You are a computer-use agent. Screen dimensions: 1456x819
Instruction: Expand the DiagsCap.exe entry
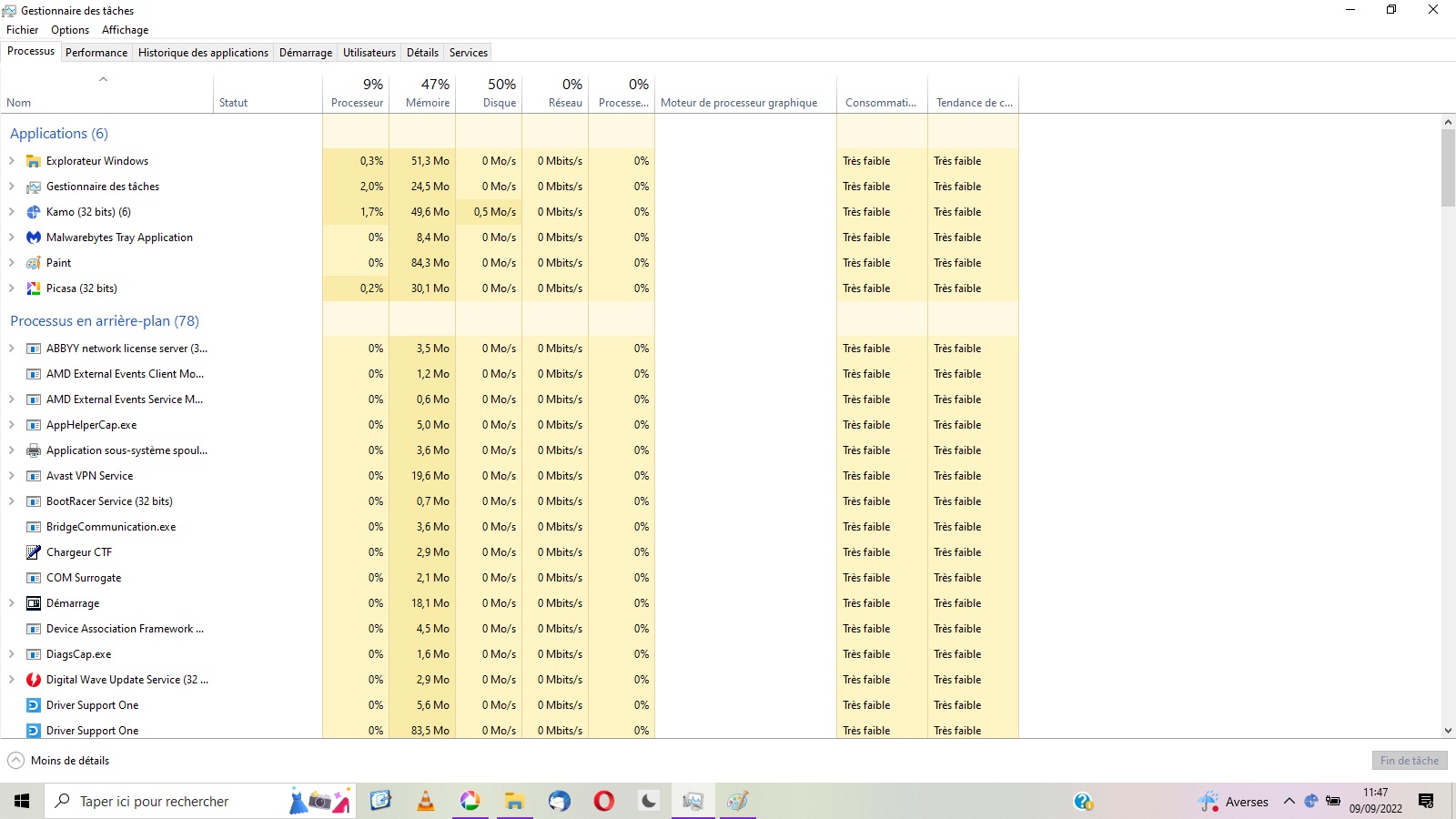(11, 654)
